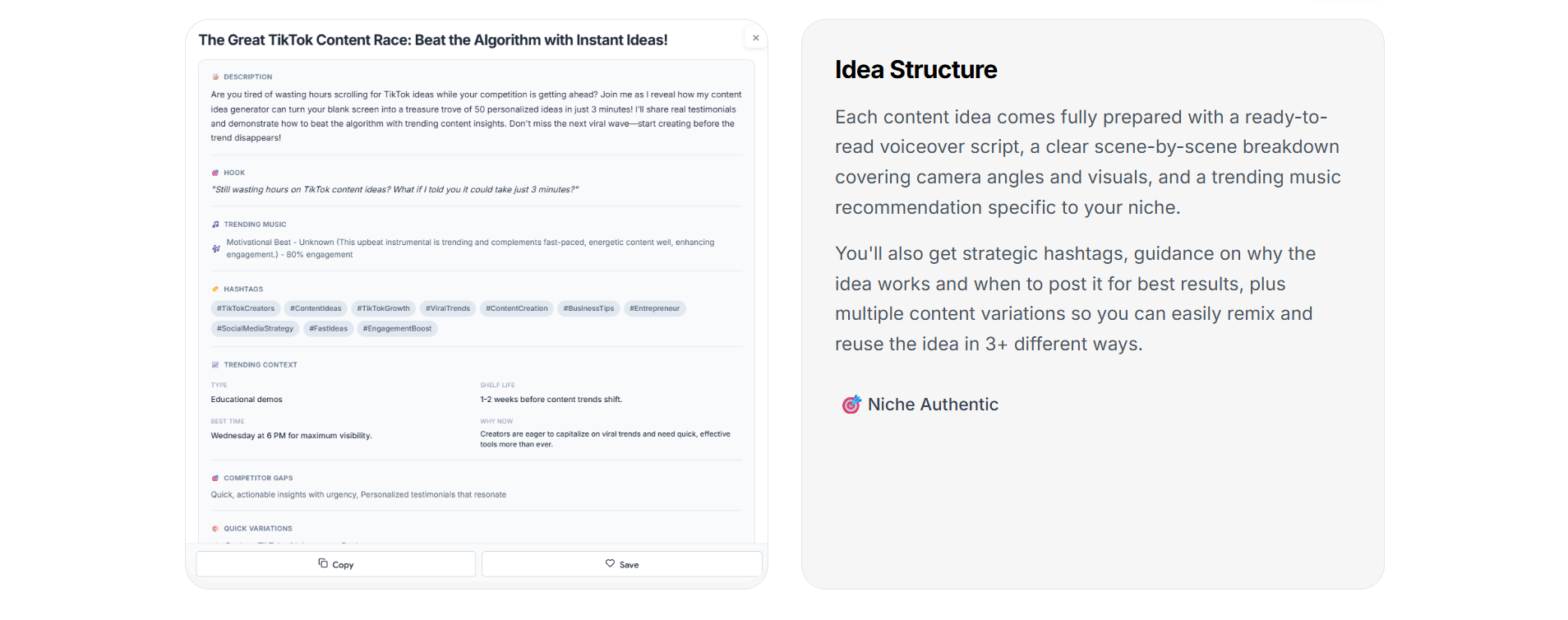Click the target icon beside Niche Authentic
Image resolution: width=1568 pixels, height=620 pixels.
click(x=852, y=404)
